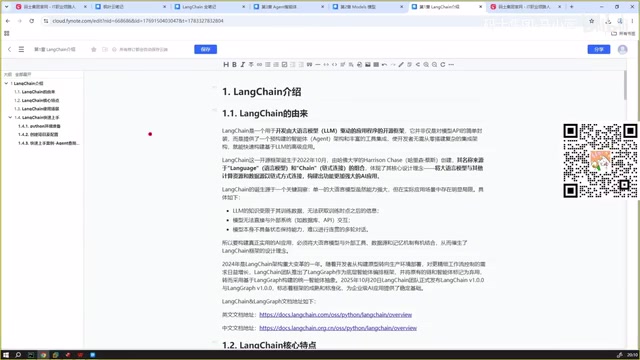Screen dimensions: 640x360
Task: Toggle italic formatting in editor toolbar
Action: (242, 64)
